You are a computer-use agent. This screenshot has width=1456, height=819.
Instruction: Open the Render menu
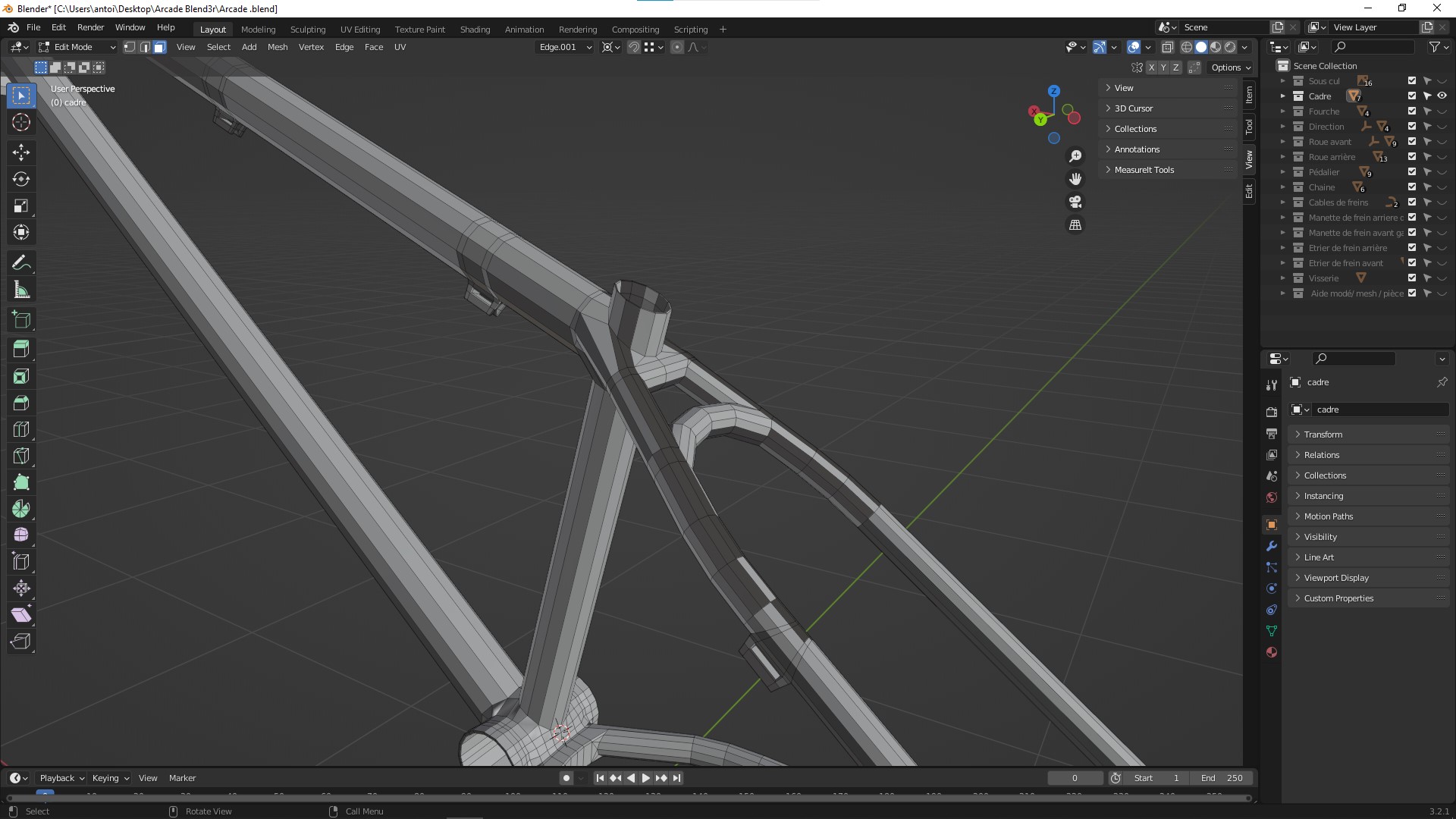pyautogui.click(x=90, y=27)
